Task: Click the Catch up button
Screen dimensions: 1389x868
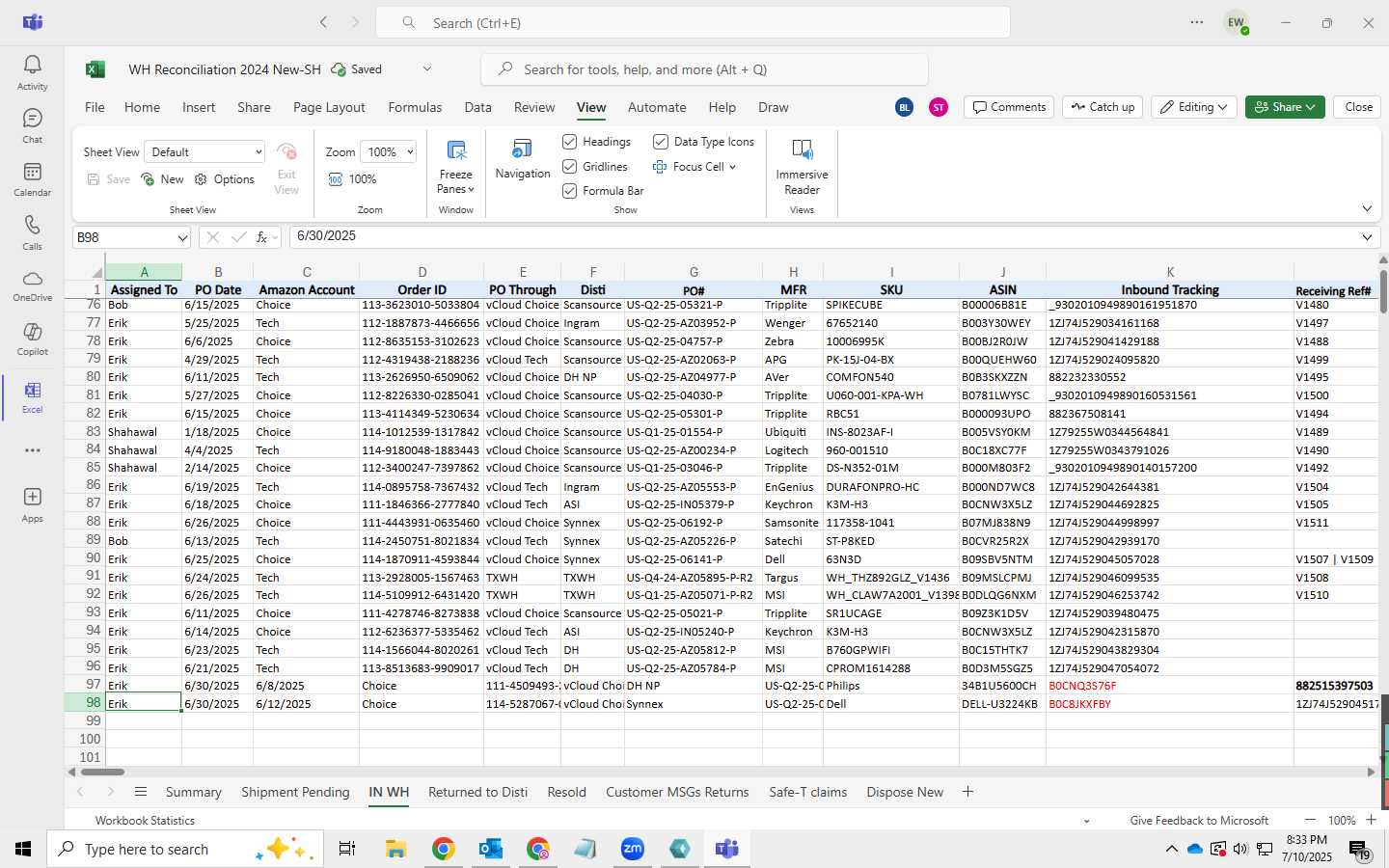Action: 1103,107
